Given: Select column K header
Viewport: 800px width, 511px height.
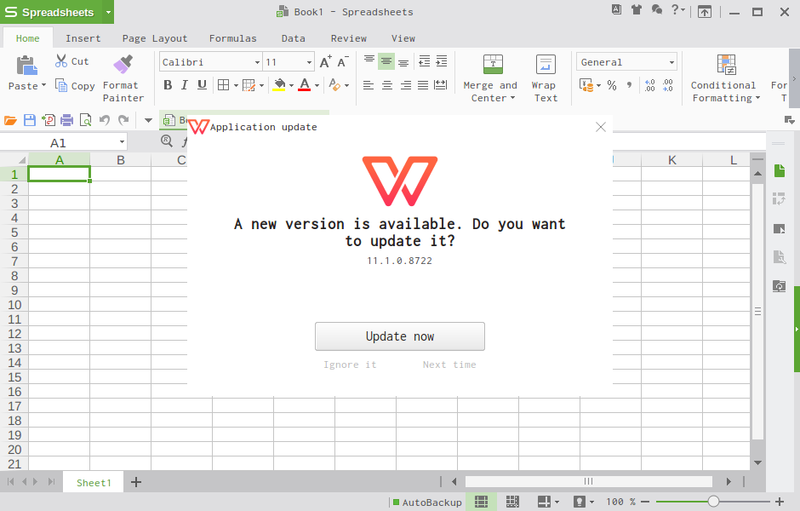Looking at the screenshot, I should click(x=672, y=160).
